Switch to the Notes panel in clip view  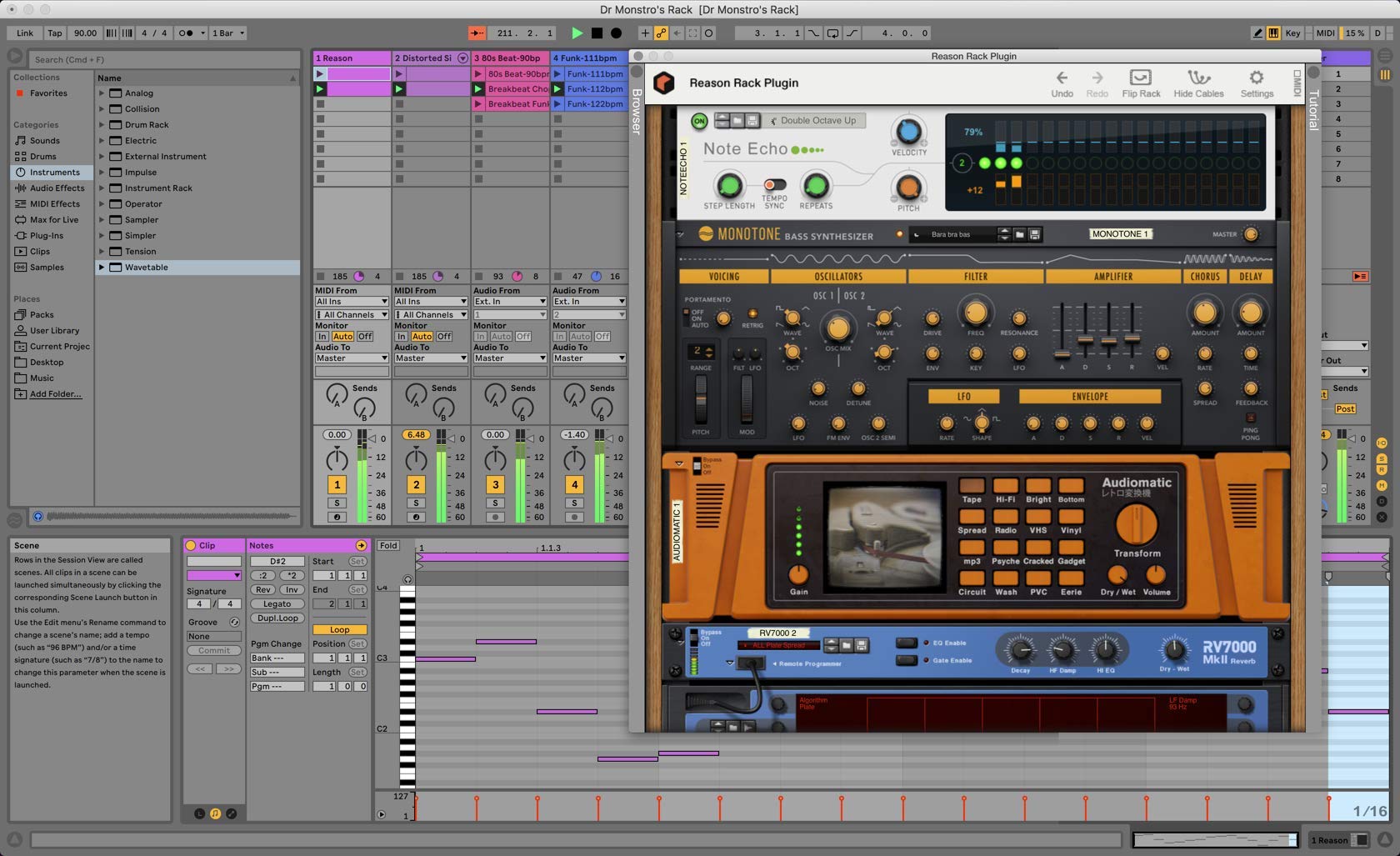click(x=262, y=545)
